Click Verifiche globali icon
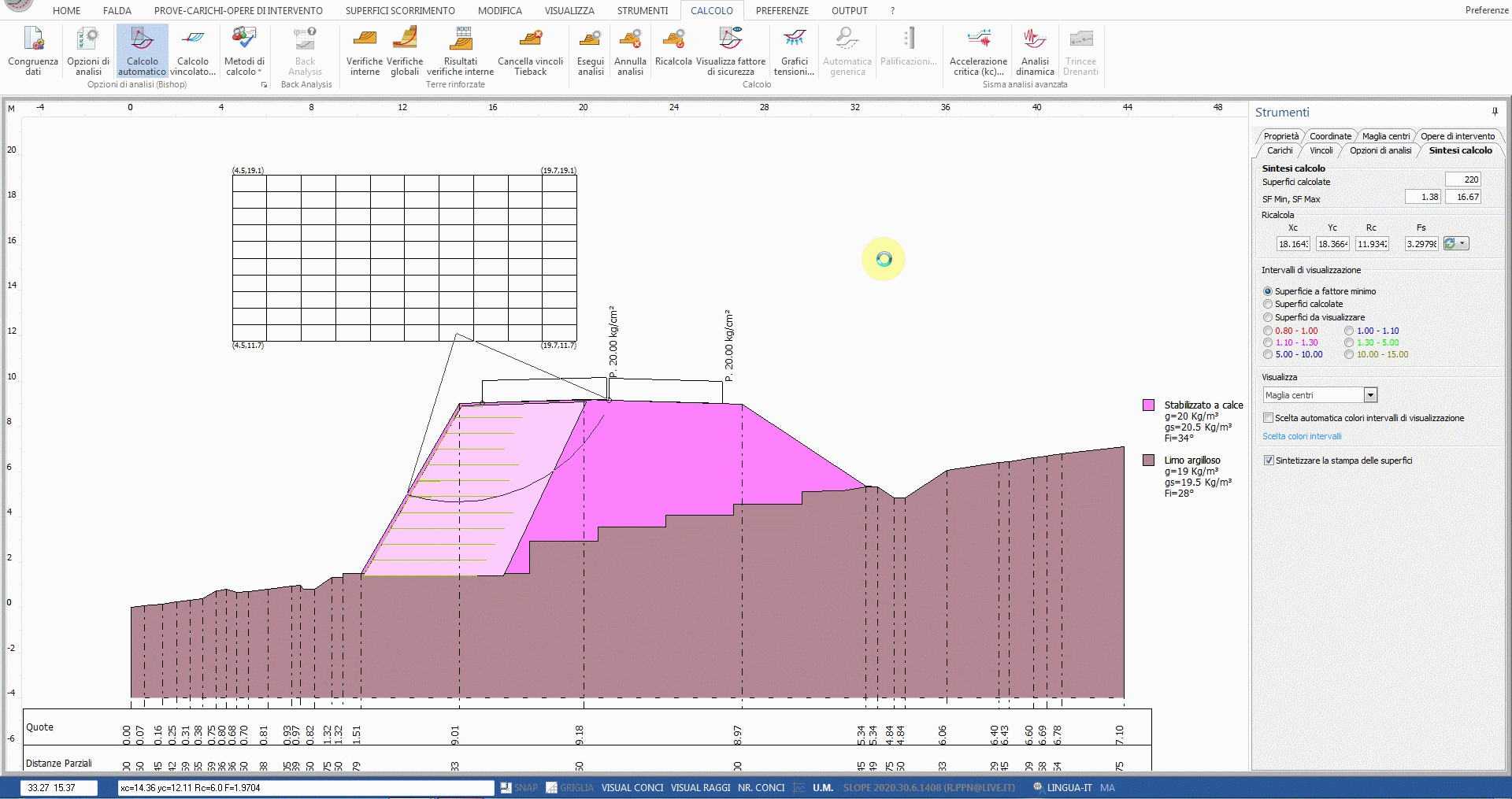This screenshot has width=1512, height=799. click(405, 50)
